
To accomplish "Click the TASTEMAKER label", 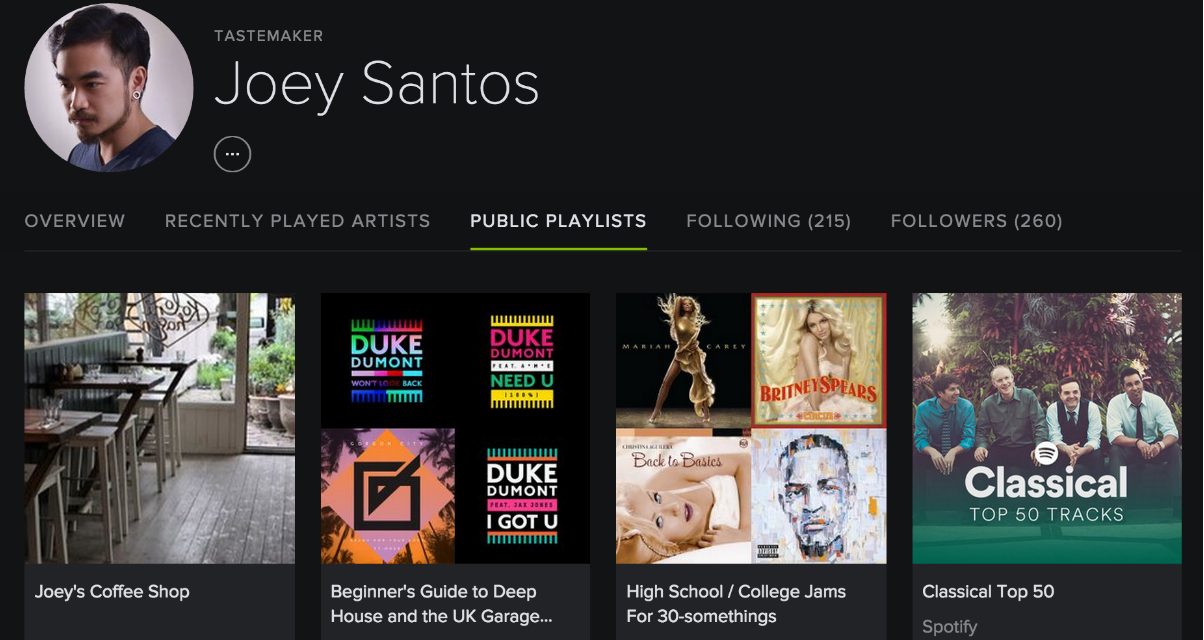I will coord(268,36).
